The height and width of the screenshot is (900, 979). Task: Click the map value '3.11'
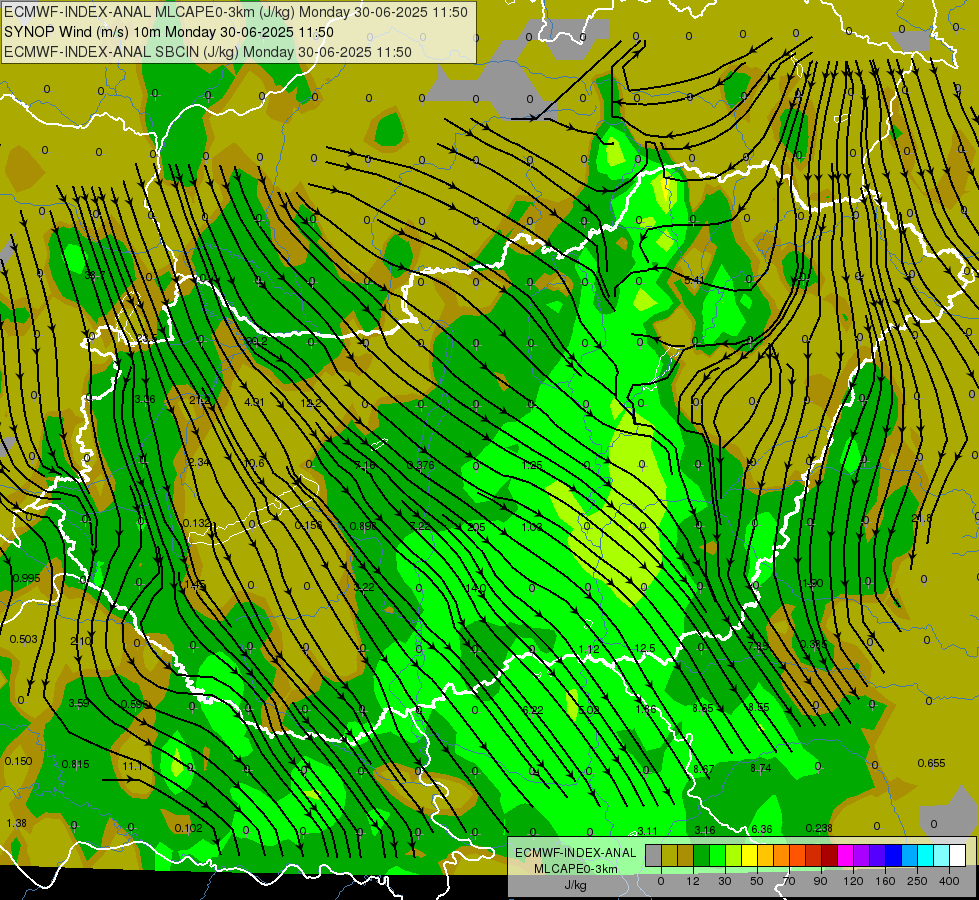(x=647, y=831)
